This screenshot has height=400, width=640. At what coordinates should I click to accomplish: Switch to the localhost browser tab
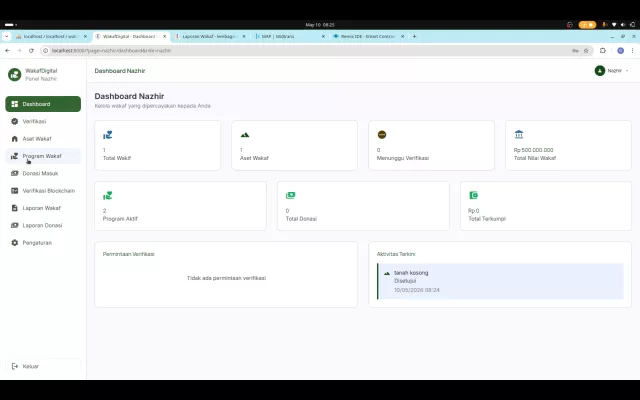click(x=51, y=36)
